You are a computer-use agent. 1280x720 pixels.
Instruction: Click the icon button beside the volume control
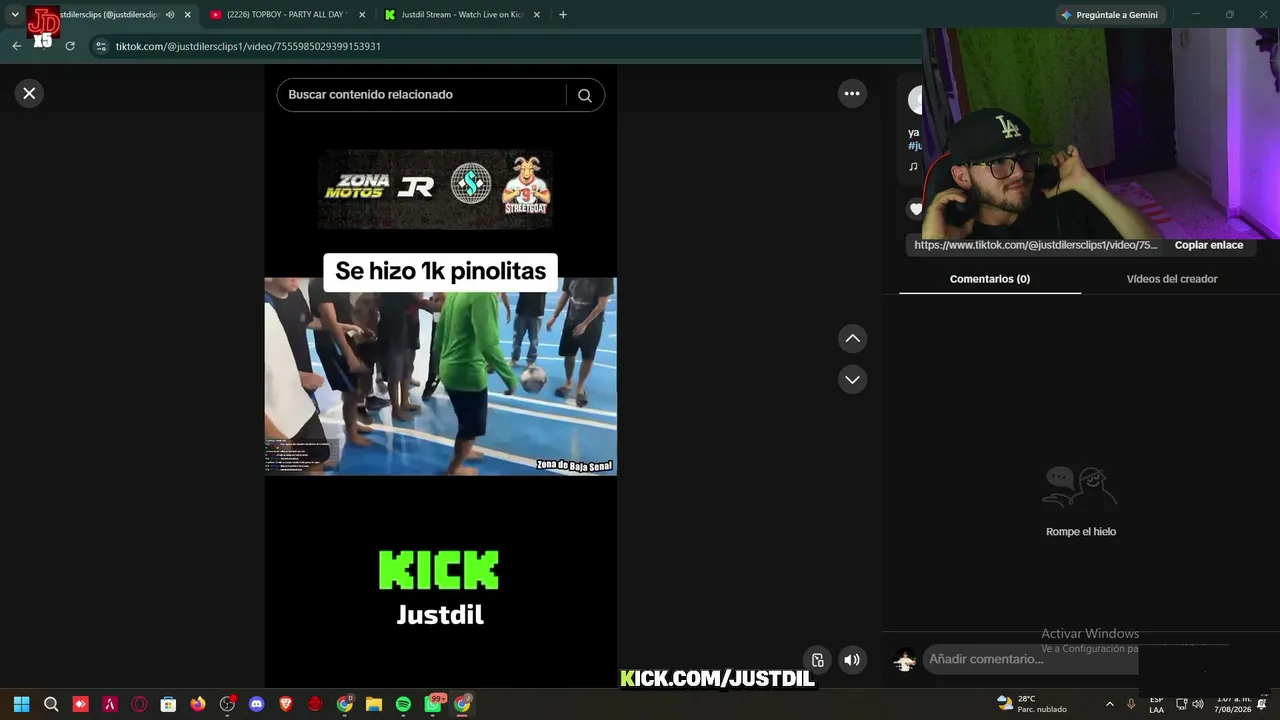pos(817,660)
